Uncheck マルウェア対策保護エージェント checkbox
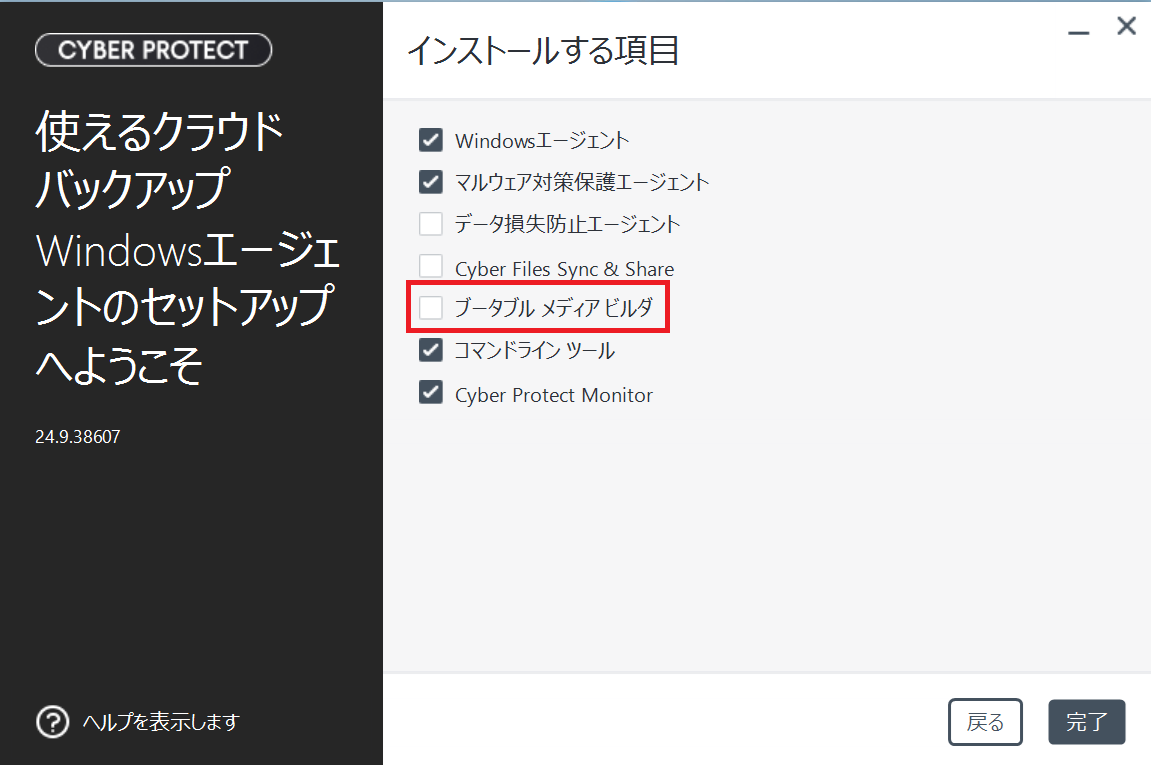Viewport: 1151px width, 765px height. [x=431, y=181]
